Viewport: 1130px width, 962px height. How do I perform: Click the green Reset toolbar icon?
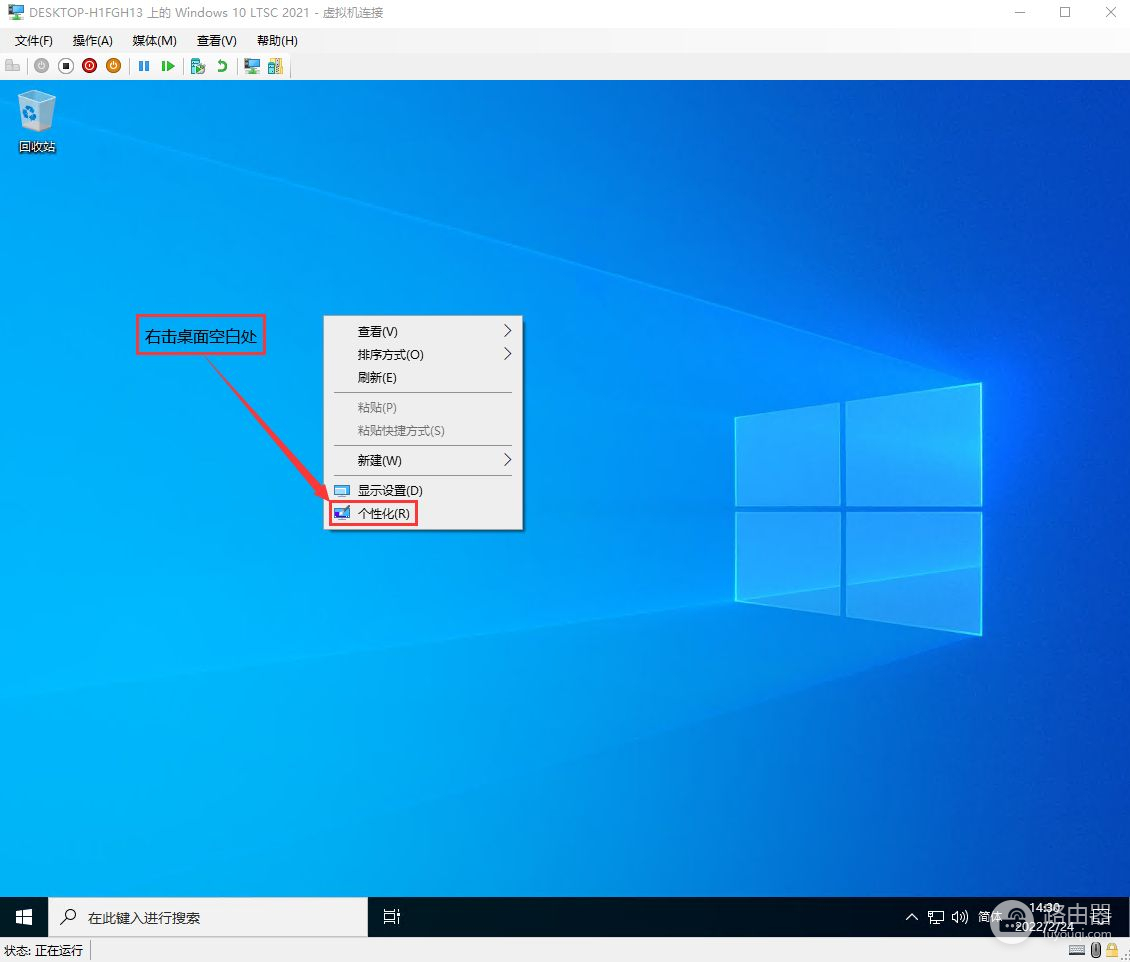coord(168,66)
